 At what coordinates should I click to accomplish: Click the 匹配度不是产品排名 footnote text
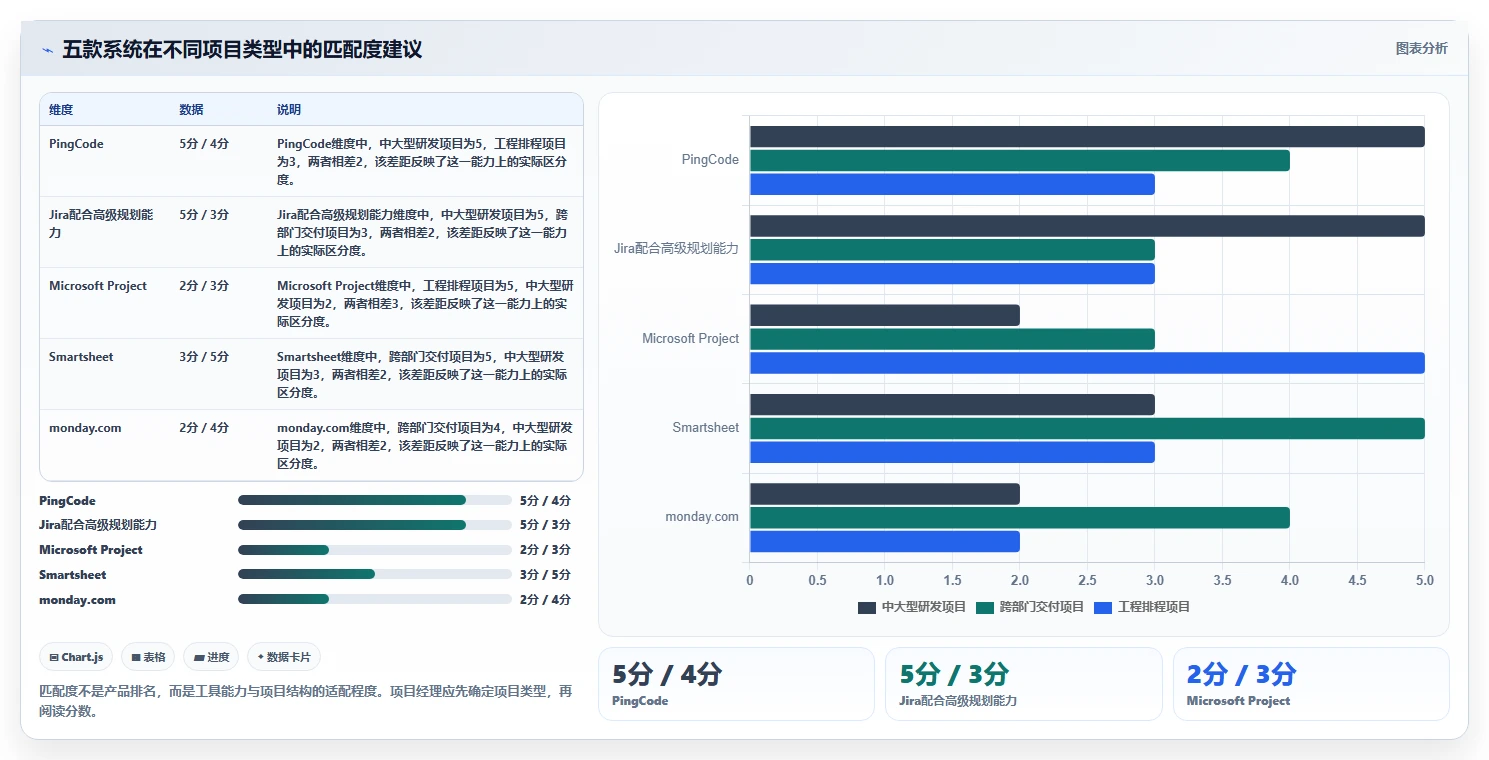[306, 701]
